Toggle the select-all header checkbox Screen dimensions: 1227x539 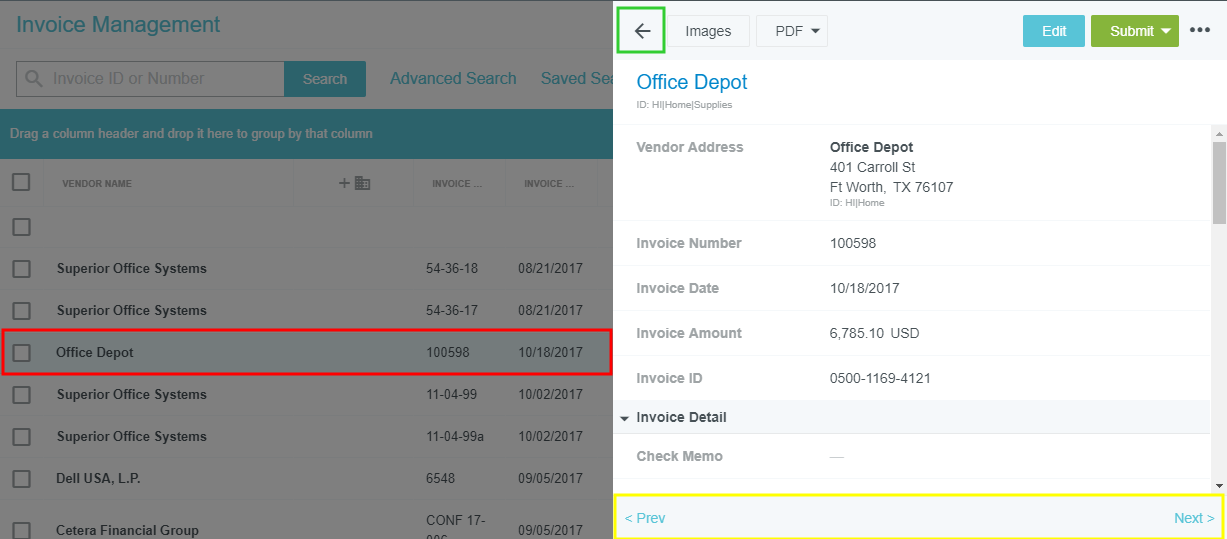[21, 182]
